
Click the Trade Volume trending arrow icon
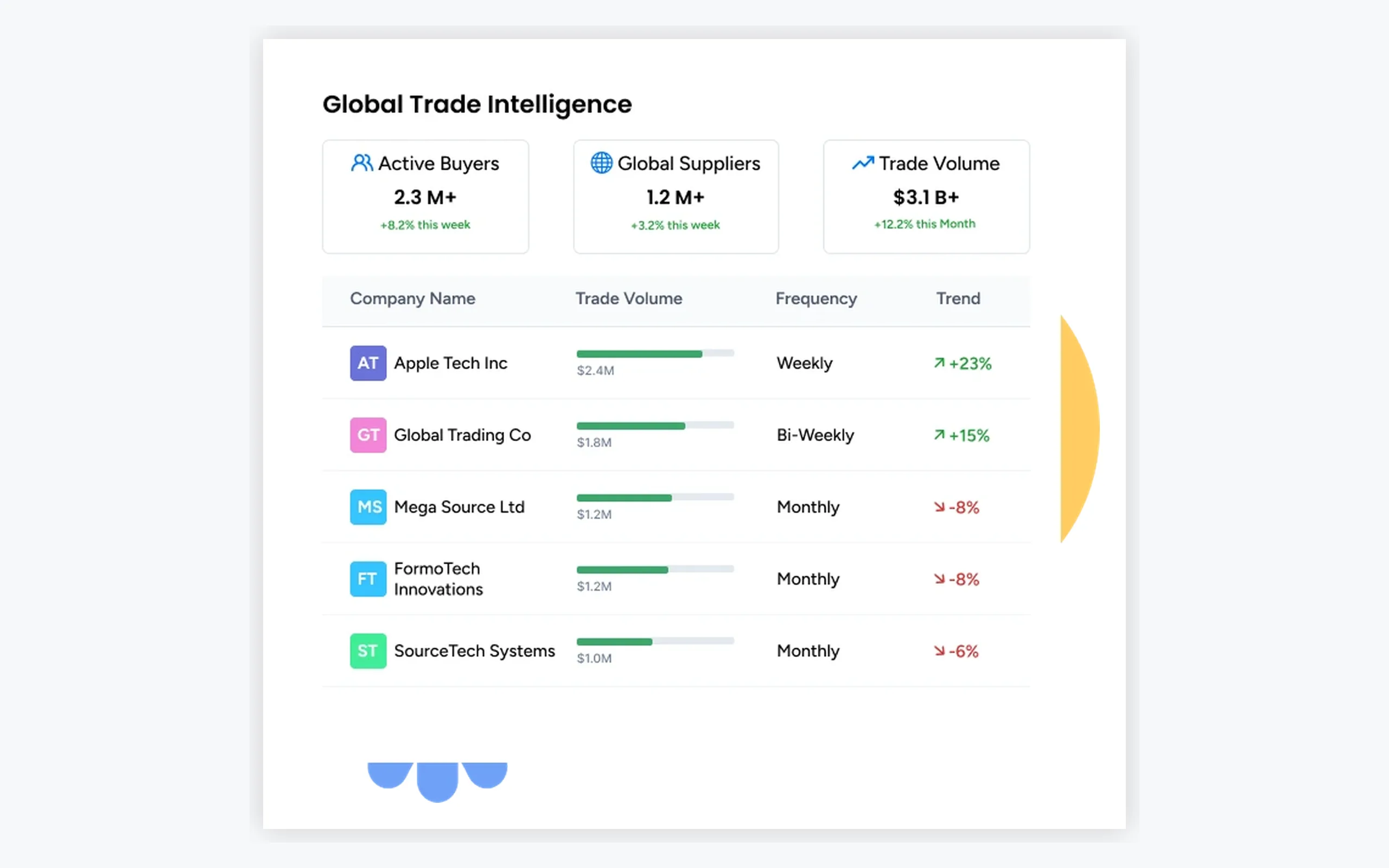(x=863, y=163)
